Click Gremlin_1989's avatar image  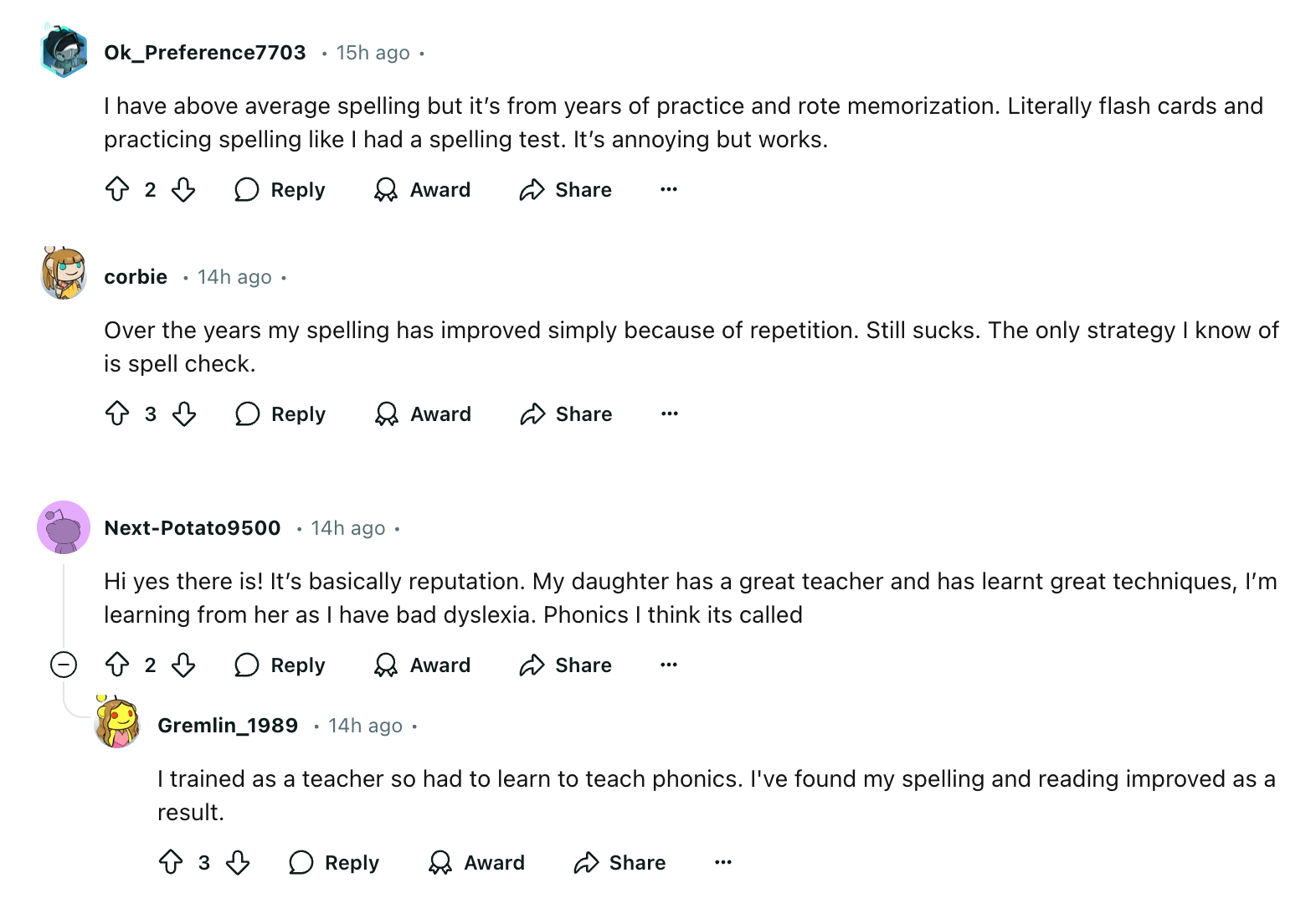(116, 725)
